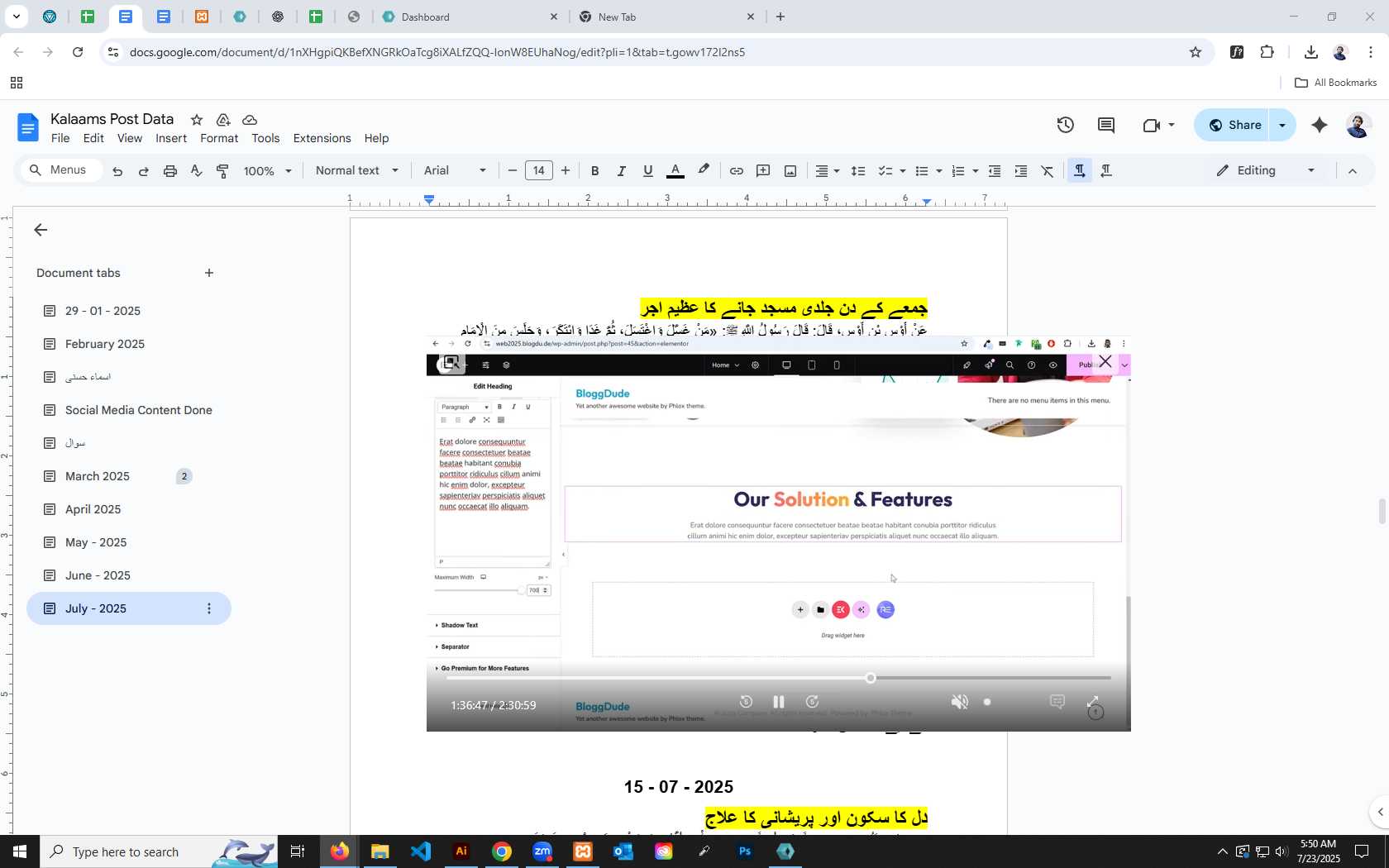Click Line and paragraph spacing icon
1389x868 pixels.
tap(858, 171)
